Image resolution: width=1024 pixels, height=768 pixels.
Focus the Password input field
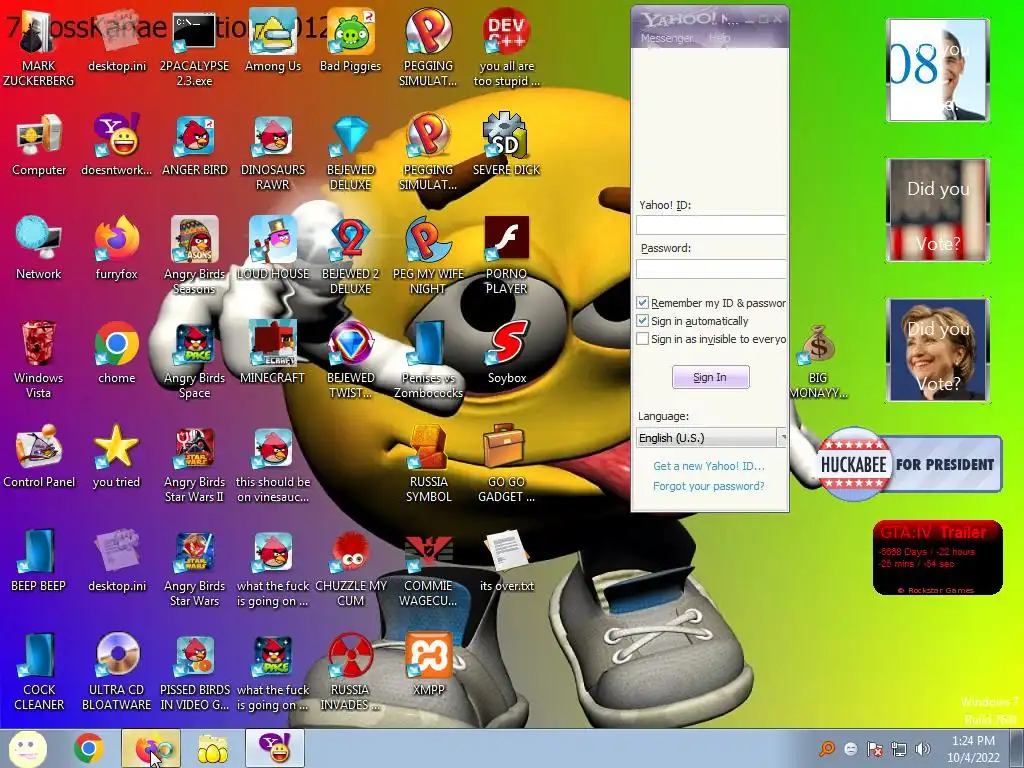(711, 268)
